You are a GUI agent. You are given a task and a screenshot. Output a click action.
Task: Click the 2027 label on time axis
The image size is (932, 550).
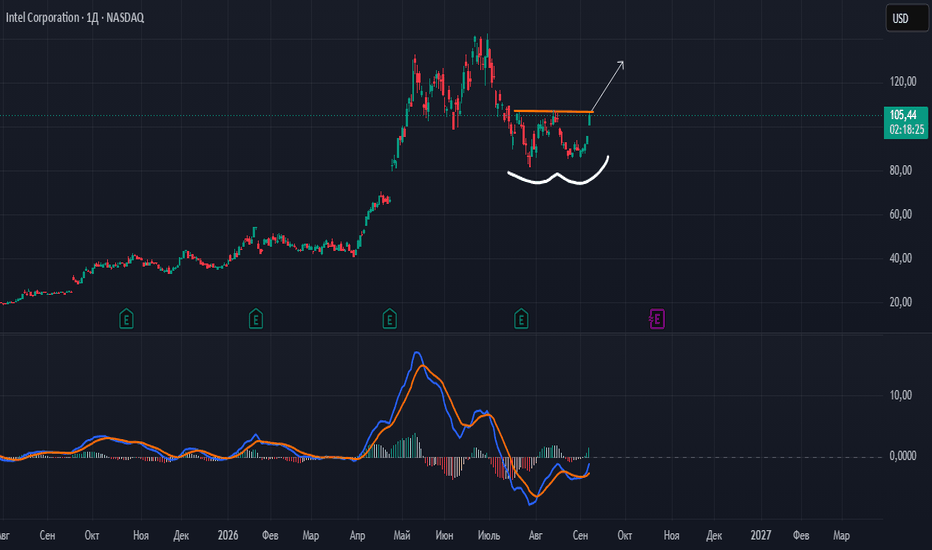click(x=761, y=535)
